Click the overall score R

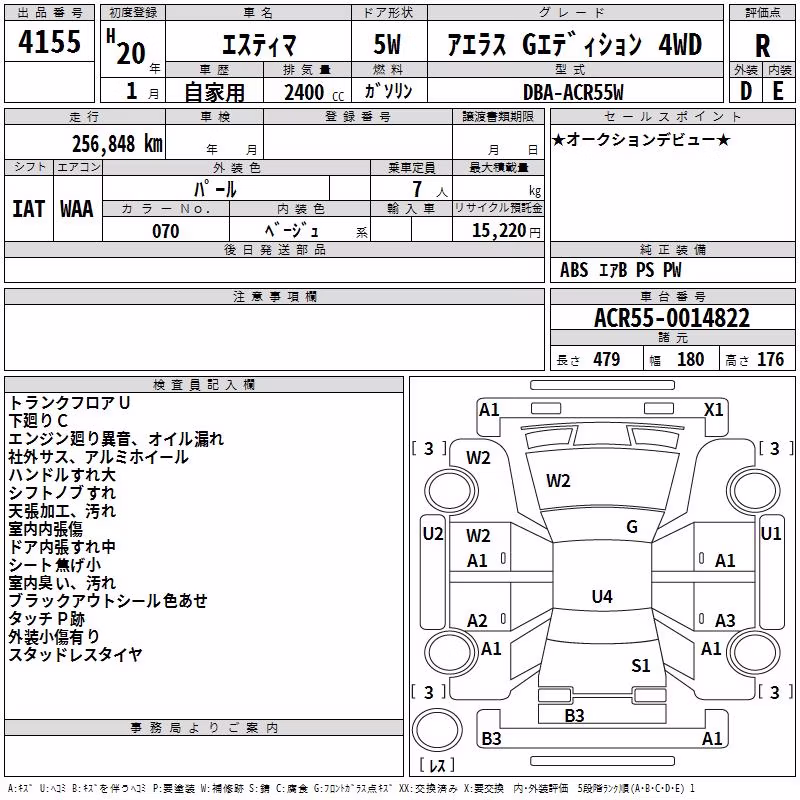pos(762,46)
